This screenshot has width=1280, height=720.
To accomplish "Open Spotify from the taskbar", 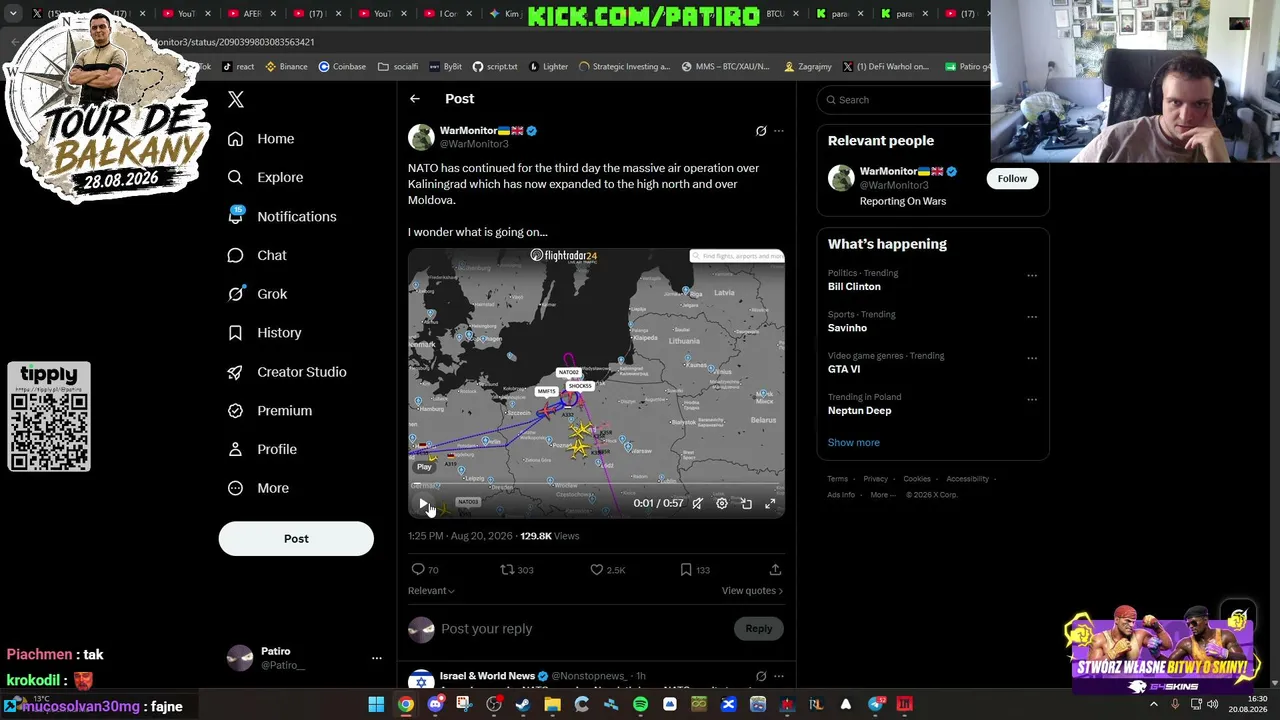I will tap(640, 705).
